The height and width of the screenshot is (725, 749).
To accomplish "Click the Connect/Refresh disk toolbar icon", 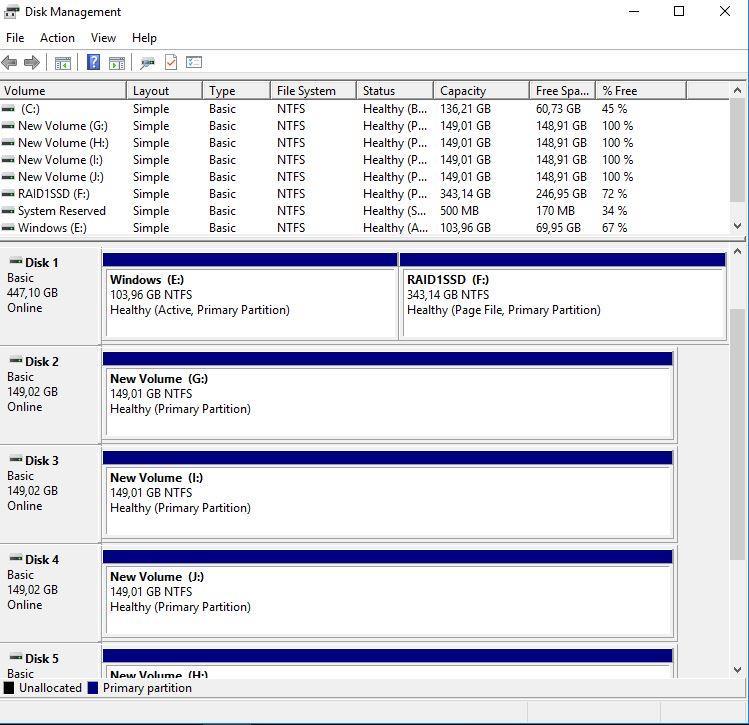I will [x=148, y=63].
